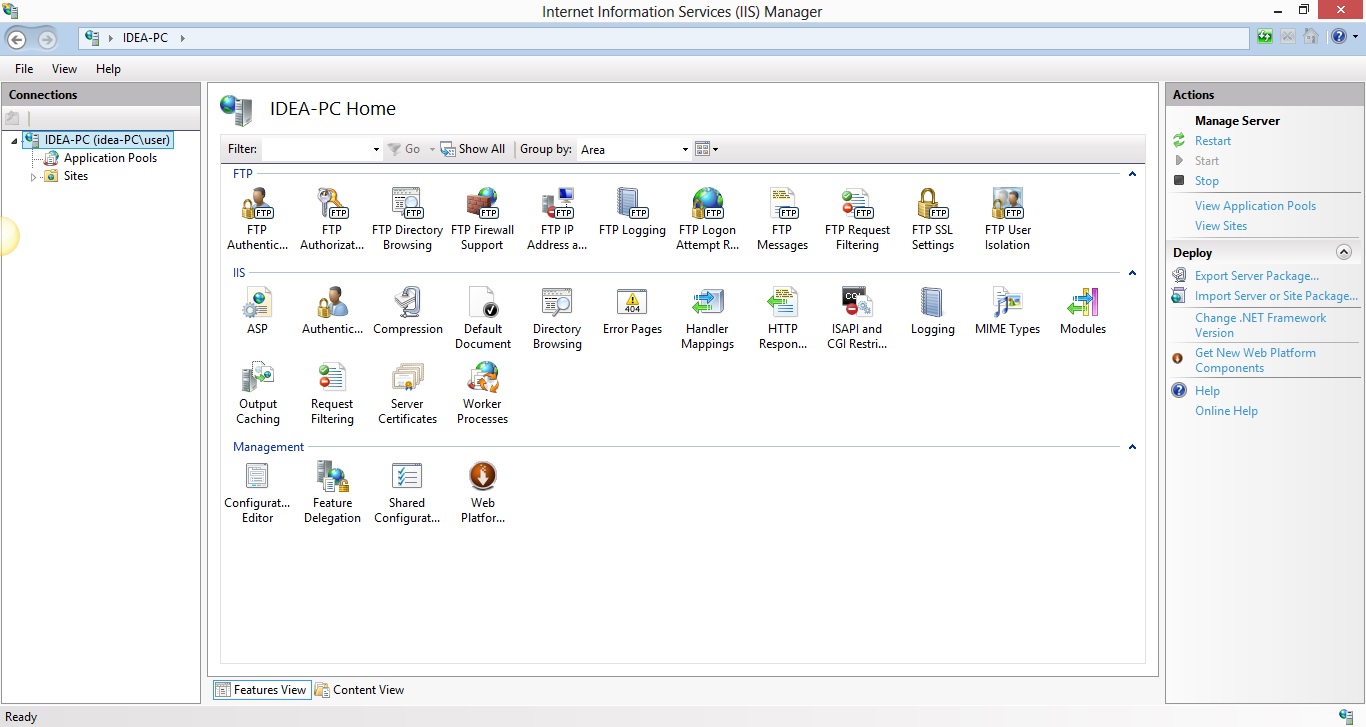Click Restart in Manage Server actions
Viewport: 1366px width, 727px height.
point(1213,141)
